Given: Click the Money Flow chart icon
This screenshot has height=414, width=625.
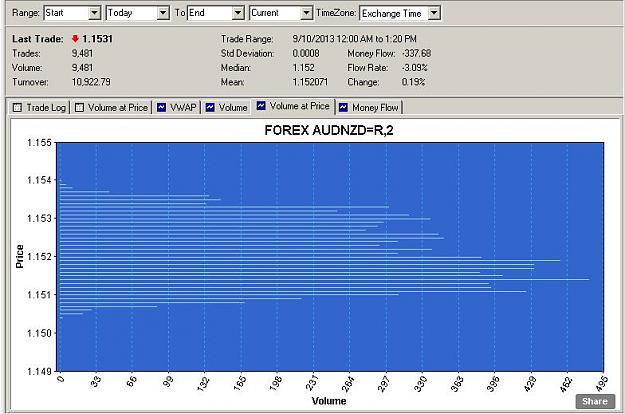Looking at the screenshot, I should pyautogui.click(x=343, y=108).
